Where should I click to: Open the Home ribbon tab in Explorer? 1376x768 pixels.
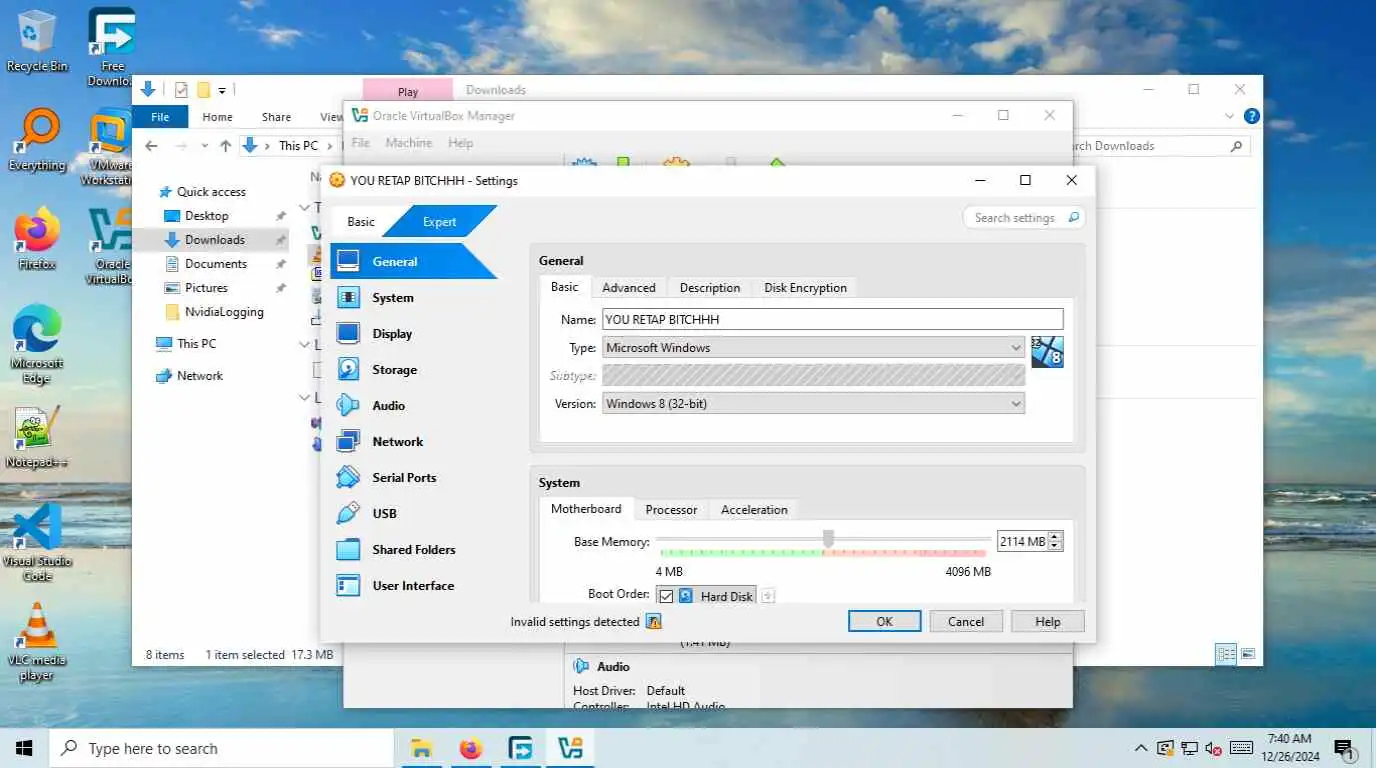217,117
